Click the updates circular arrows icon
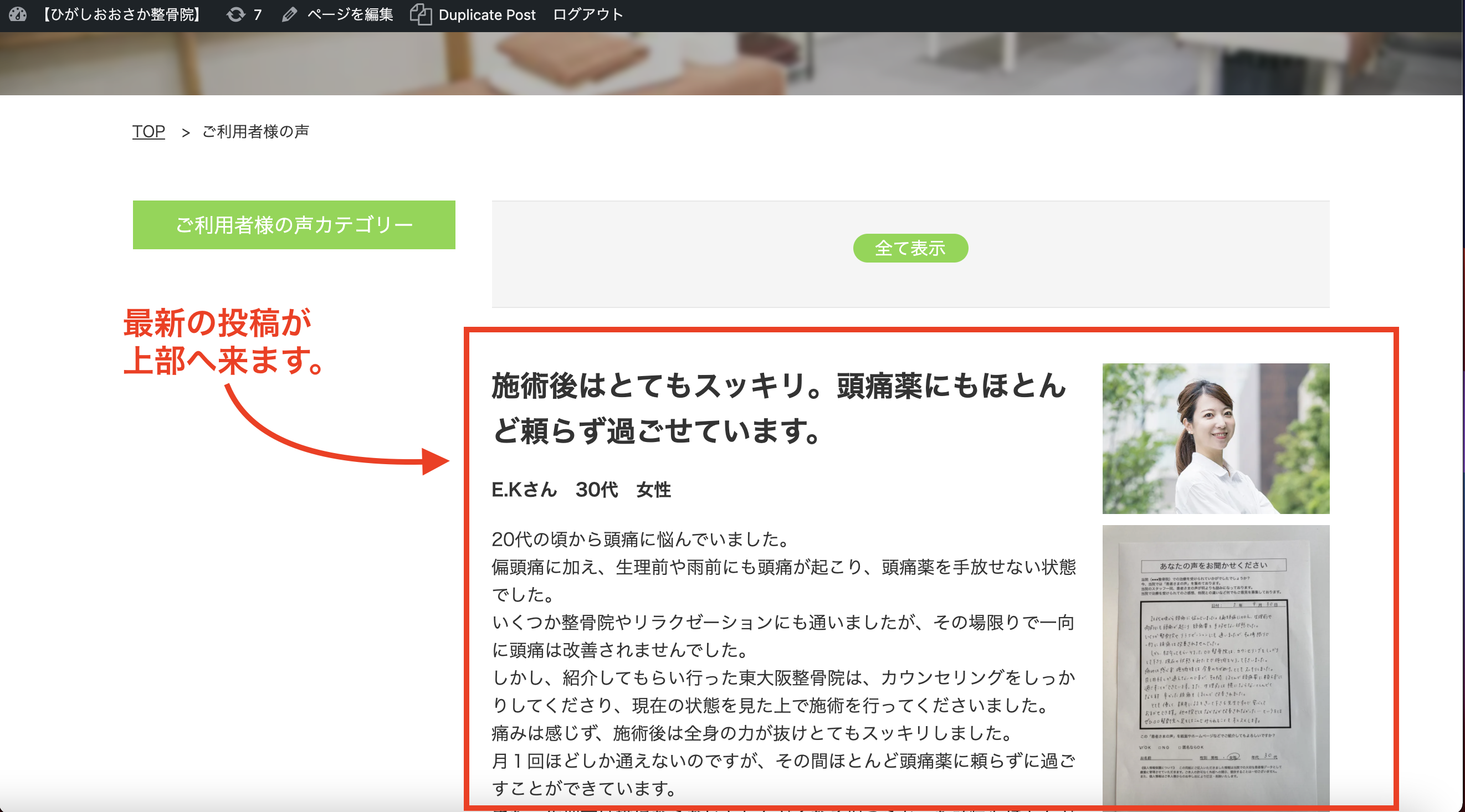This screenshot has width=1465, height=812. click(x=235, y=14)
